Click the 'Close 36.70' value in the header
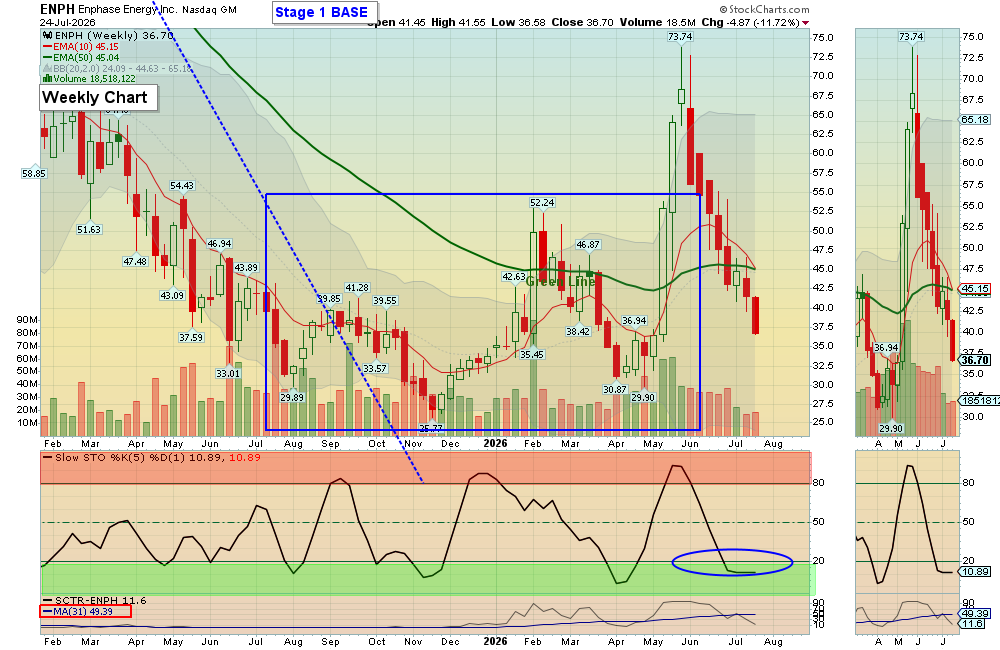Viewport: 1000px width, 650px height. coord(582,22)
